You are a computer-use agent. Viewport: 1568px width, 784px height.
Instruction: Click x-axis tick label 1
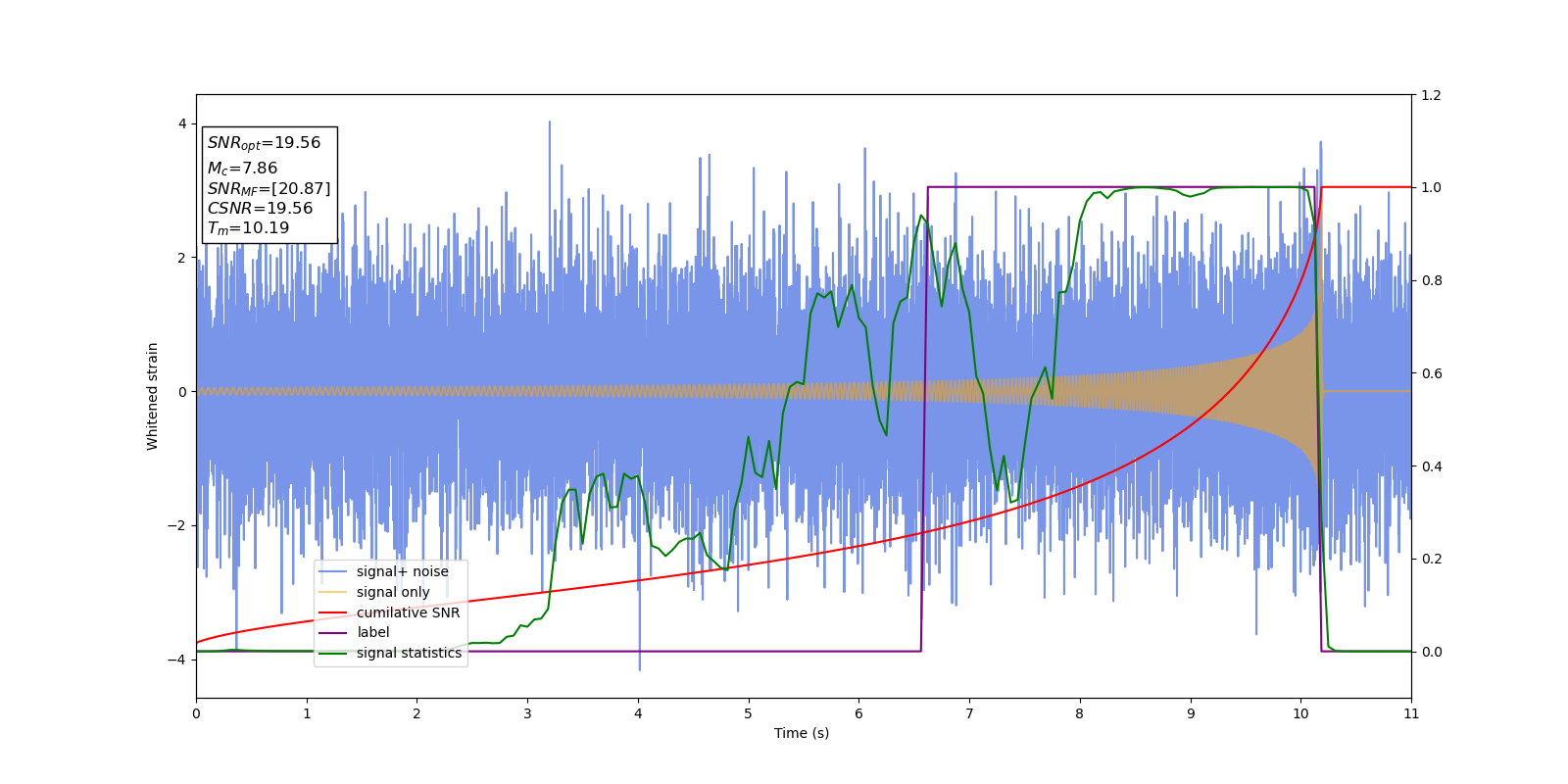[x=307, y=714]
